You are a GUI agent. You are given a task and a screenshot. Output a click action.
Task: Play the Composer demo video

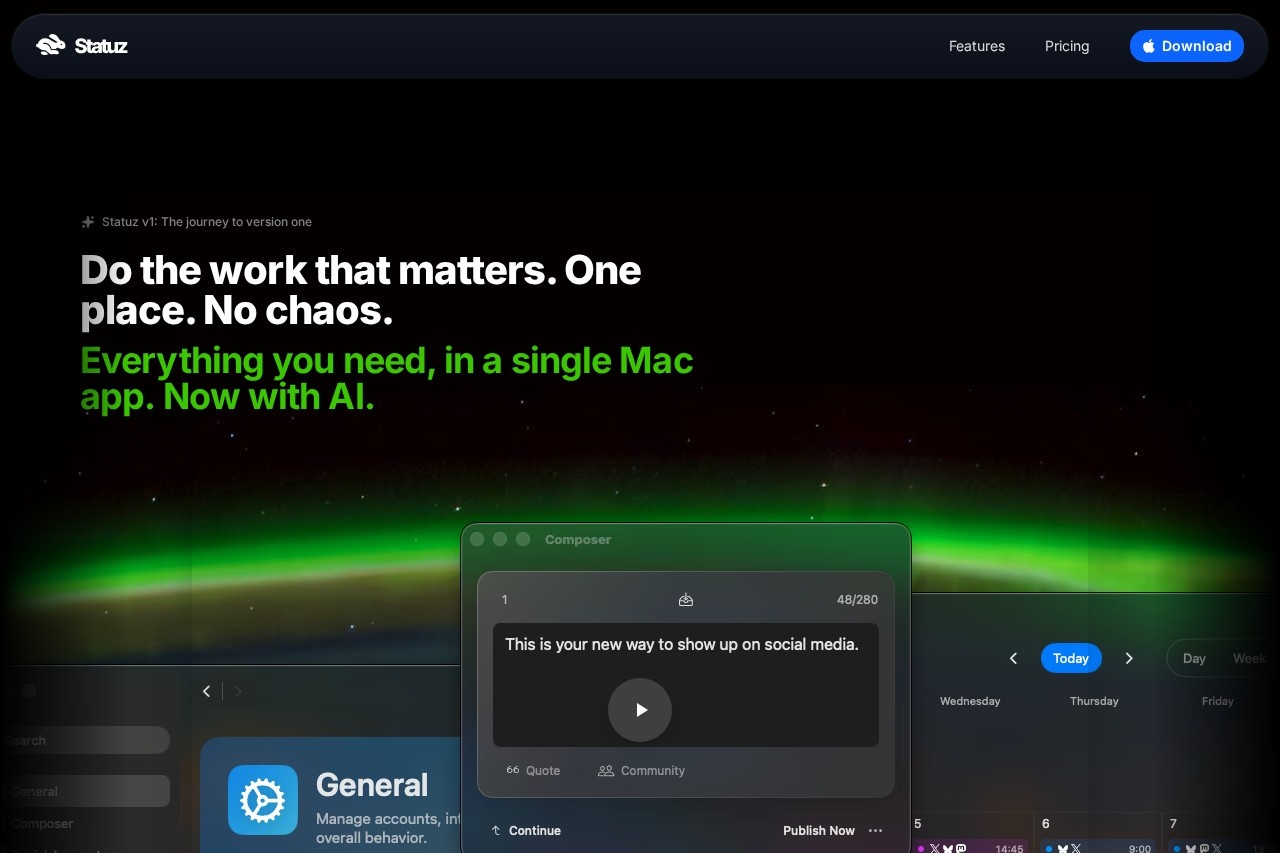tap(640, 710)
